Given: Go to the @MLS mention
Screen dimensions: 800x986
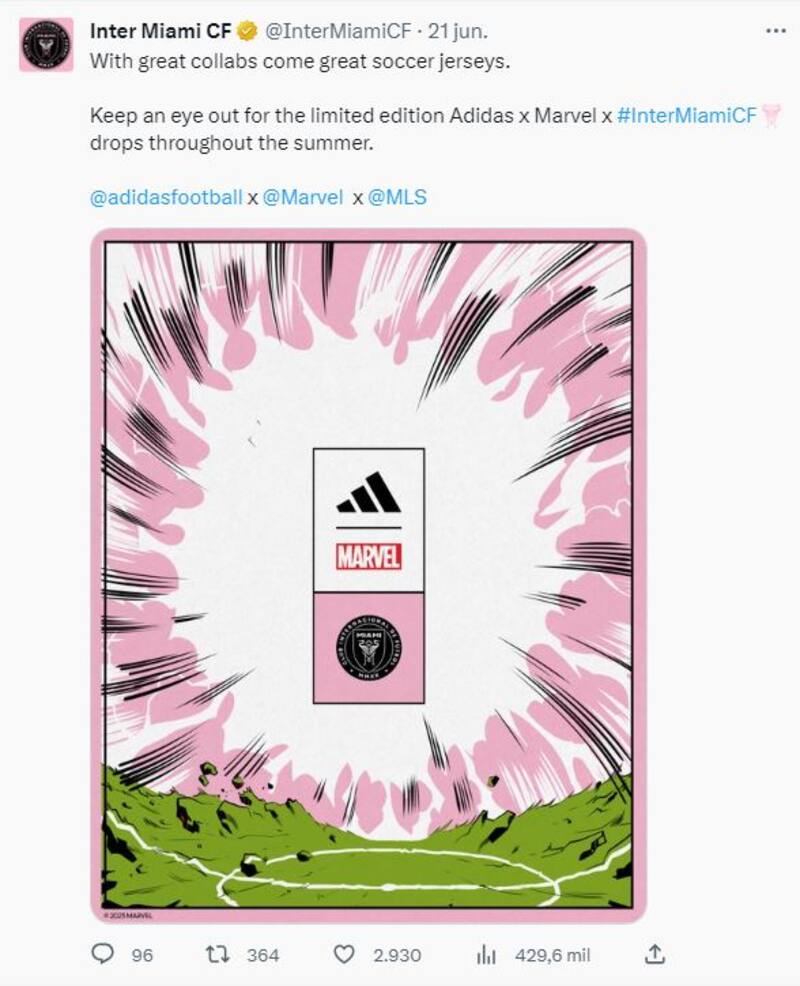Looking at the screenshot, I should (397, 197).
